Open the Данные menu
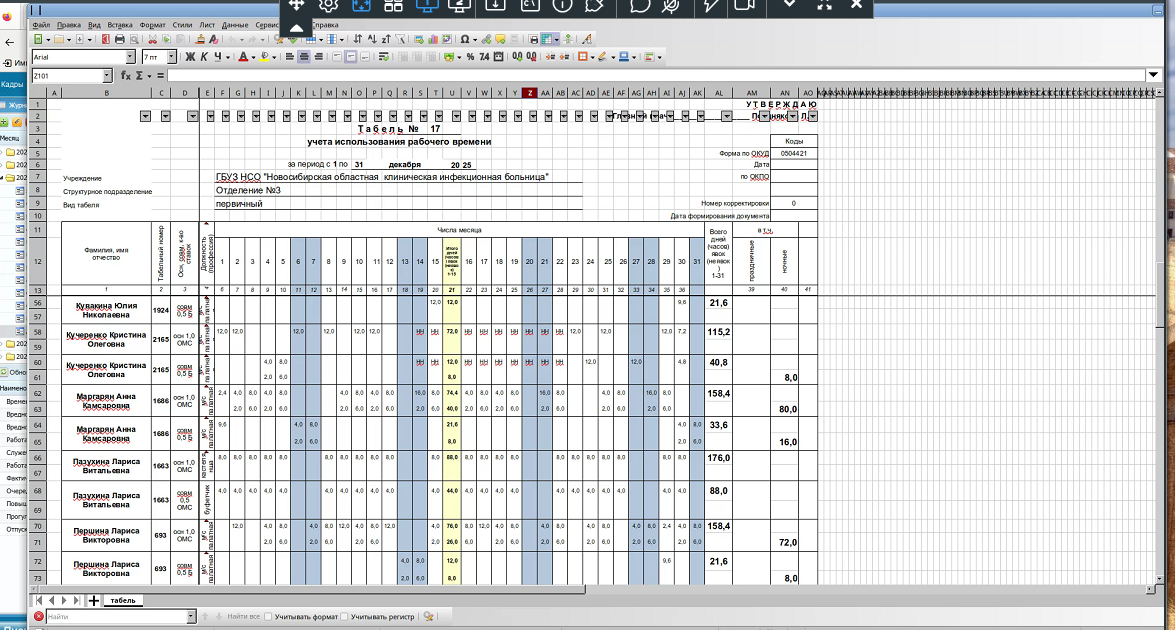The height and width of the screenshot is (630, 1175). (x=235, y=25)
